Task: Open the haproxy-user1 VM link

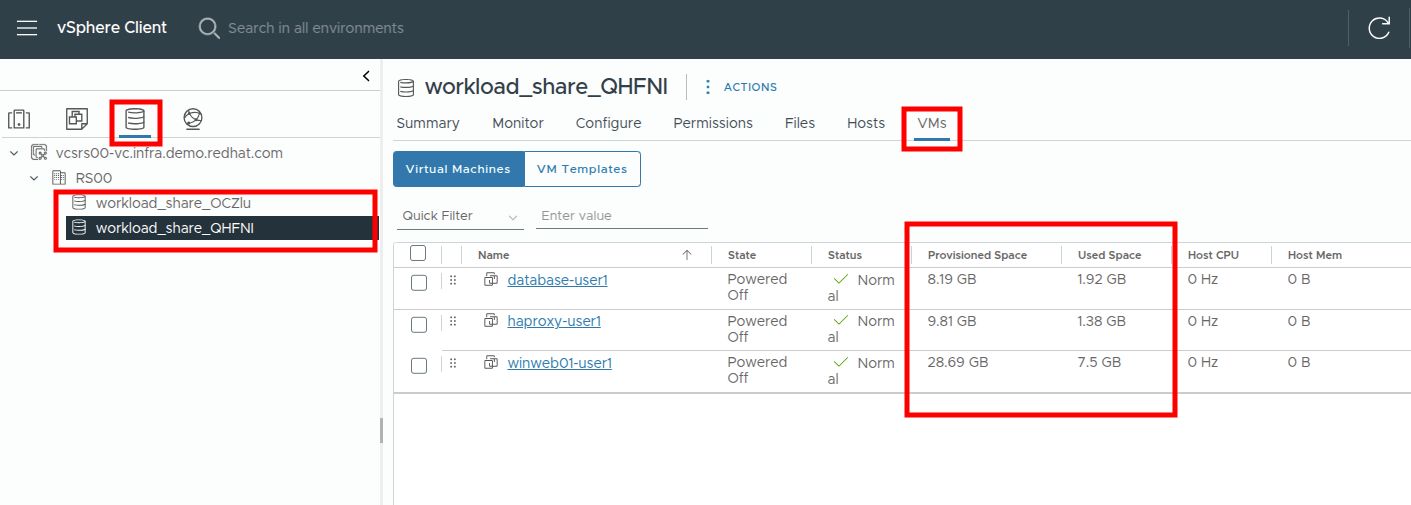Action: 553,321
